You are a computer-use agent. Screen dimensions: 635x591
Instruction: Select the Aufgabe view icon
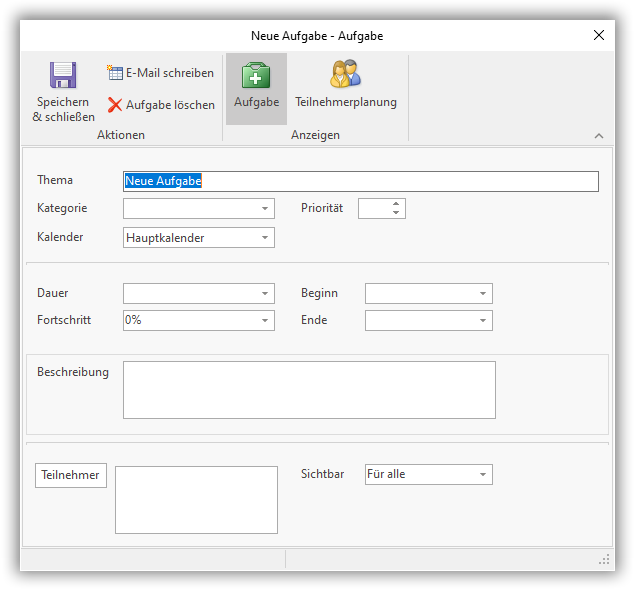[256, 76]
